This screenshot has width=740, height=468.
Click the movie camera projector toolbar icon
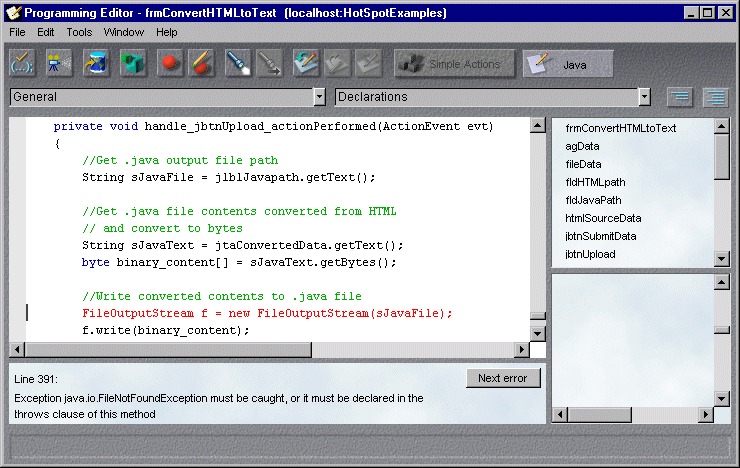pos(59,63)
